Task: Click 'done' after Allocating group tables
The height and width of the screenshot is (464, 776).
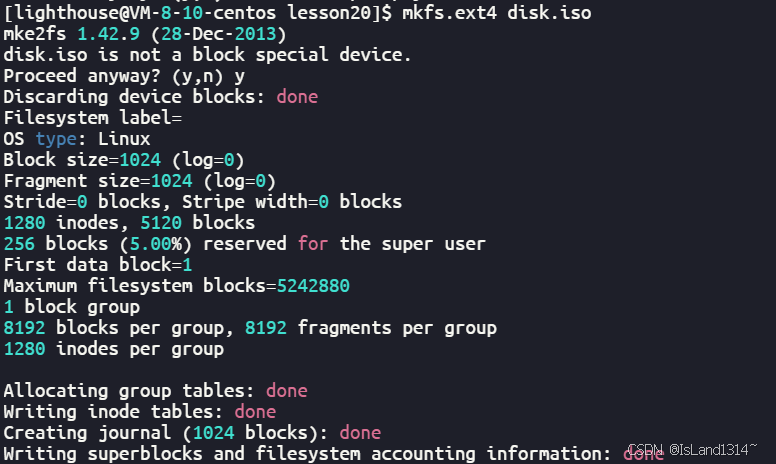Action: tap(287, 391)
